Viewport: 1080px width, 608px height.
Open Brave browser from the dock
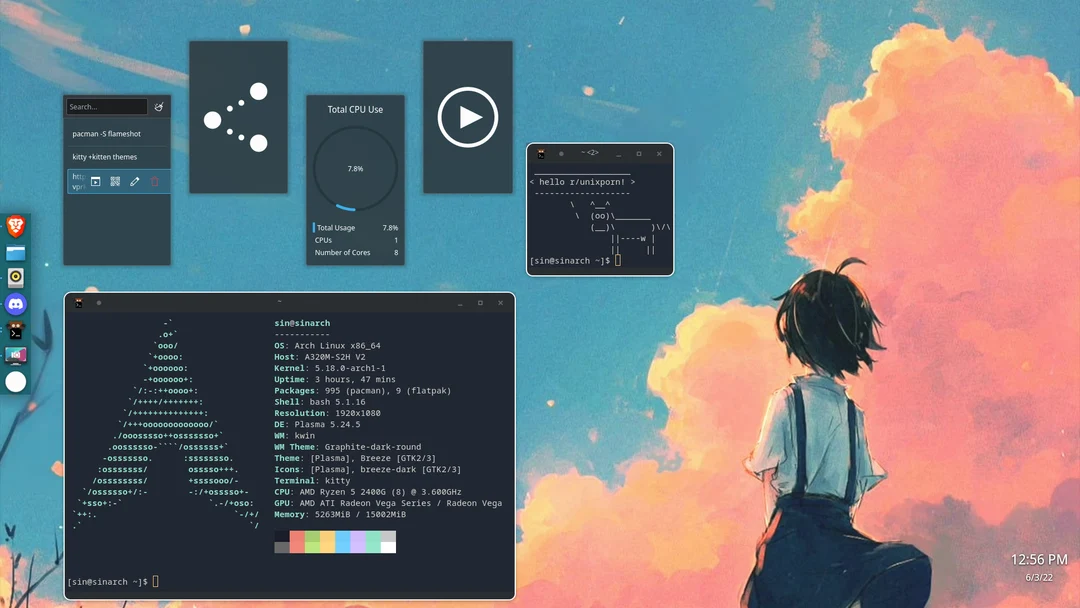coord(15,224)
